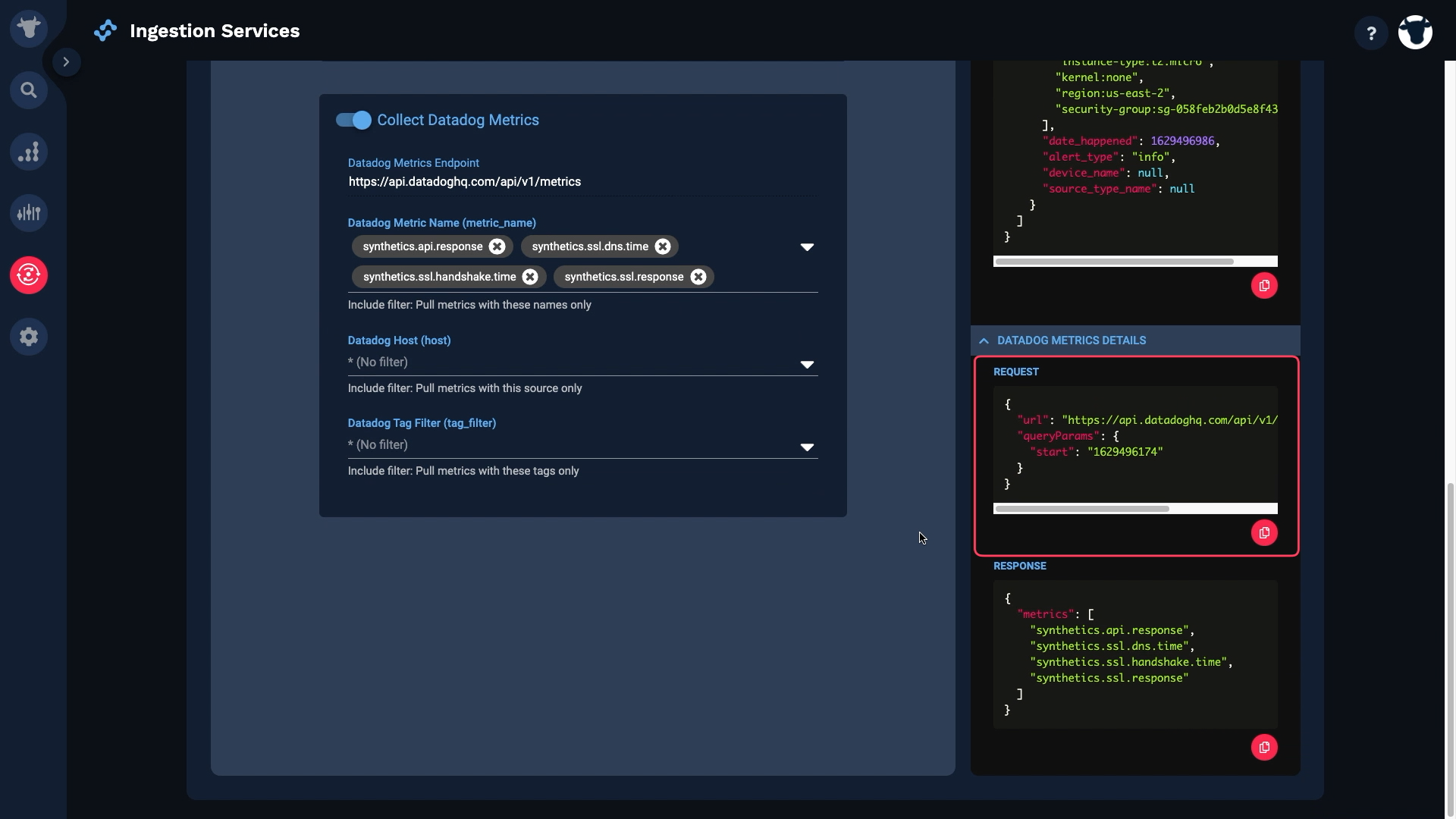
Task: Open the sliders equalizer sidebar icon
Action: pos(29,213)
